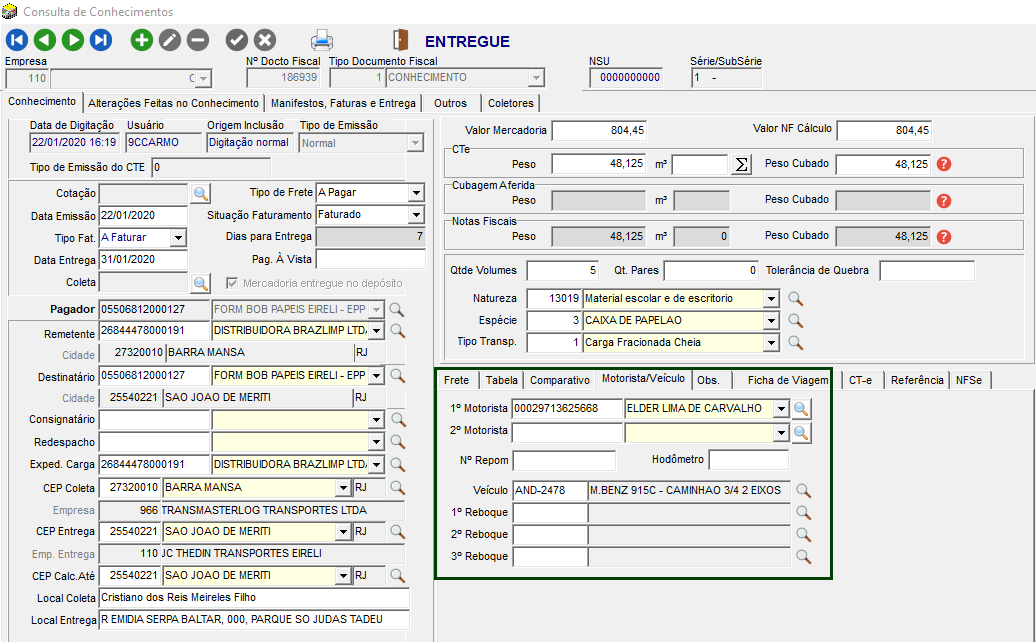The image size is (1036, 642).
Task: Open help for CTe Peso Cubado
Action: 943,164
